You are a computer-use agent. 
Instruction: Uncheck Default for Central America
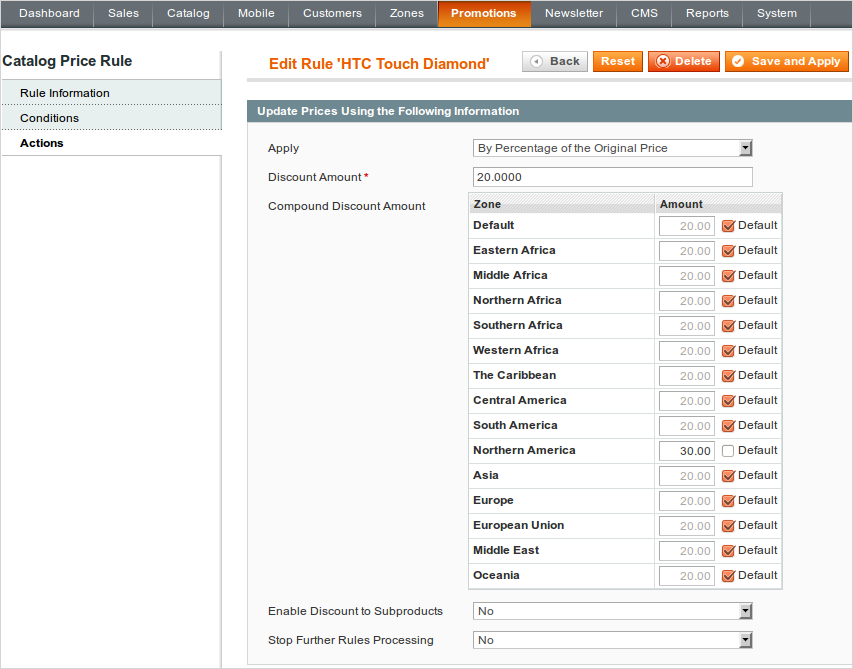pos(728,401)
